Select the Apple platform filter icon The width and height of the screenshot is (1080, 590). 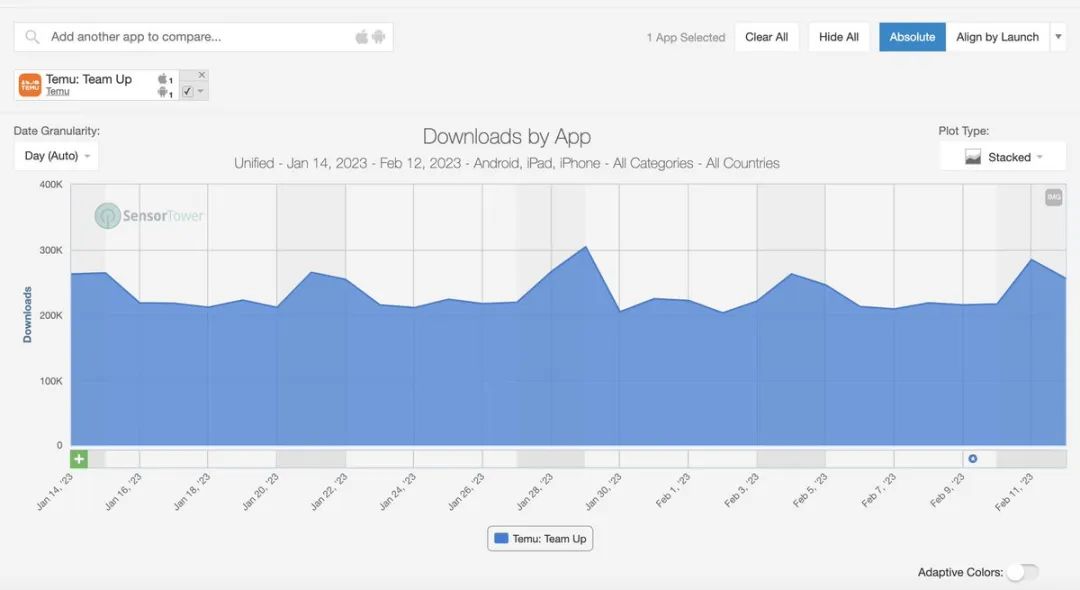[361, 36]
